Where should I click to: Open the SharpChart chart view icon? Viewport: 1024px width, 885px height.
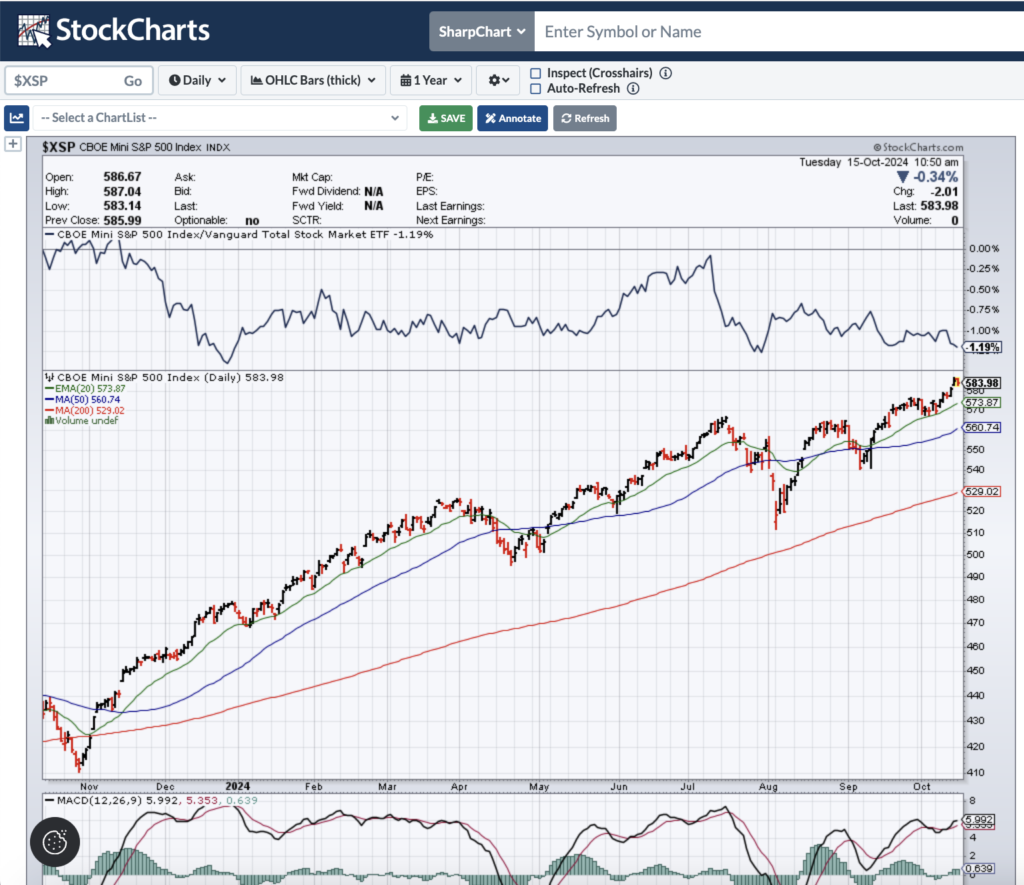[x=16, y=117]
